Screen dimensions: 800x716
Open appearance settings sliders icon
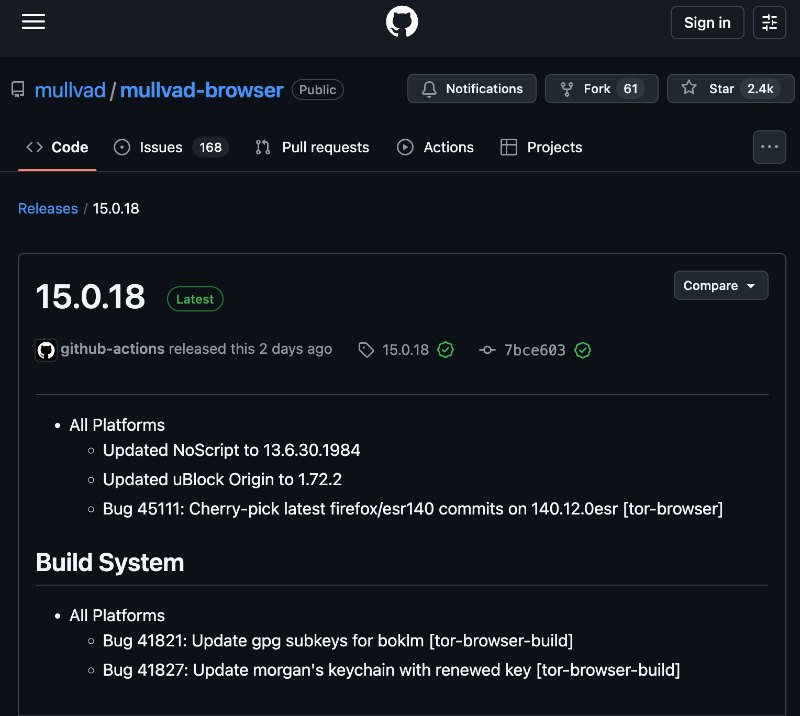coord(769,22)
